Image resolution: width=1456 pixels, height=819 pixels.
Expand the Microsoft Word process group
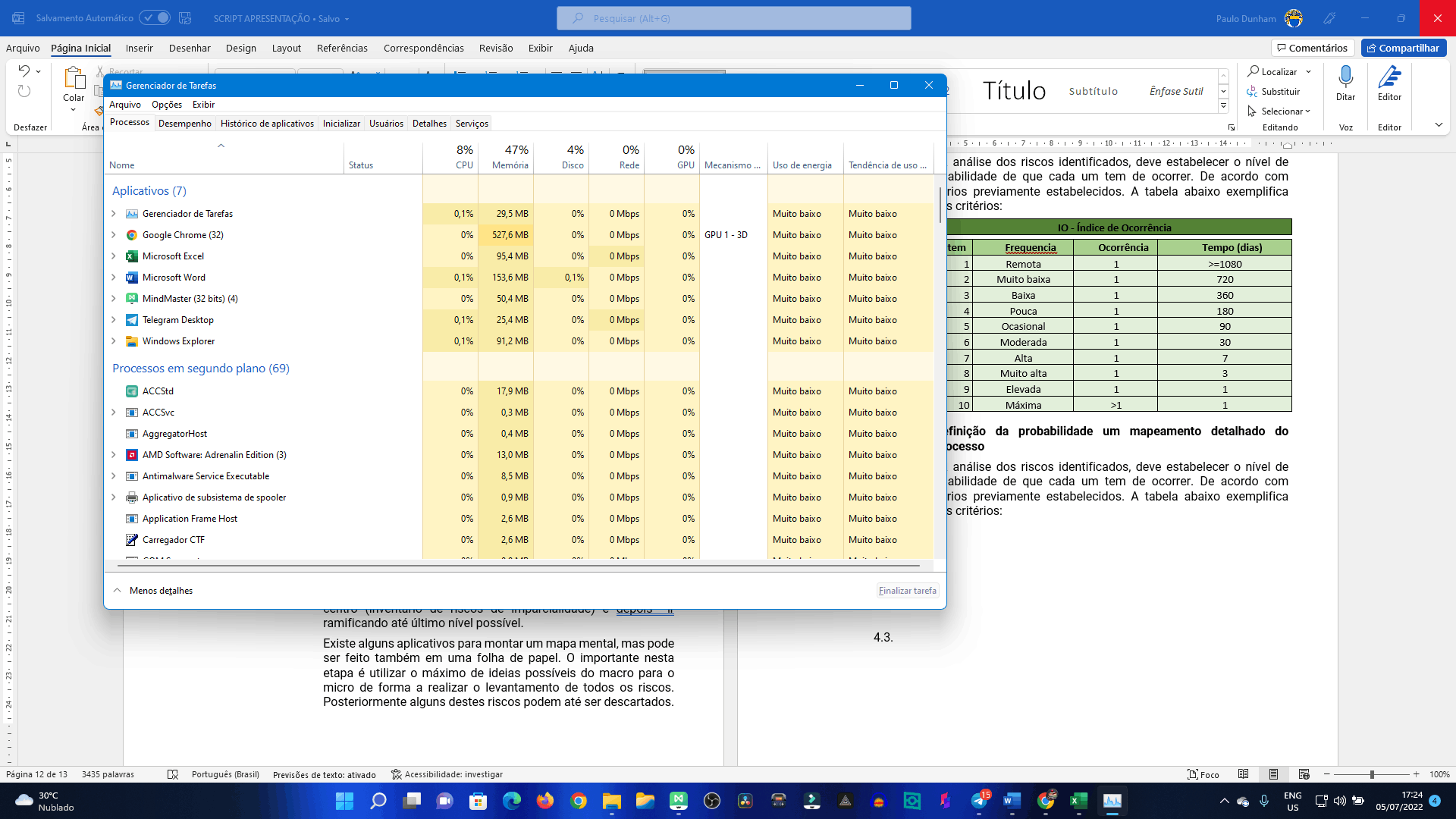point(114,278)
